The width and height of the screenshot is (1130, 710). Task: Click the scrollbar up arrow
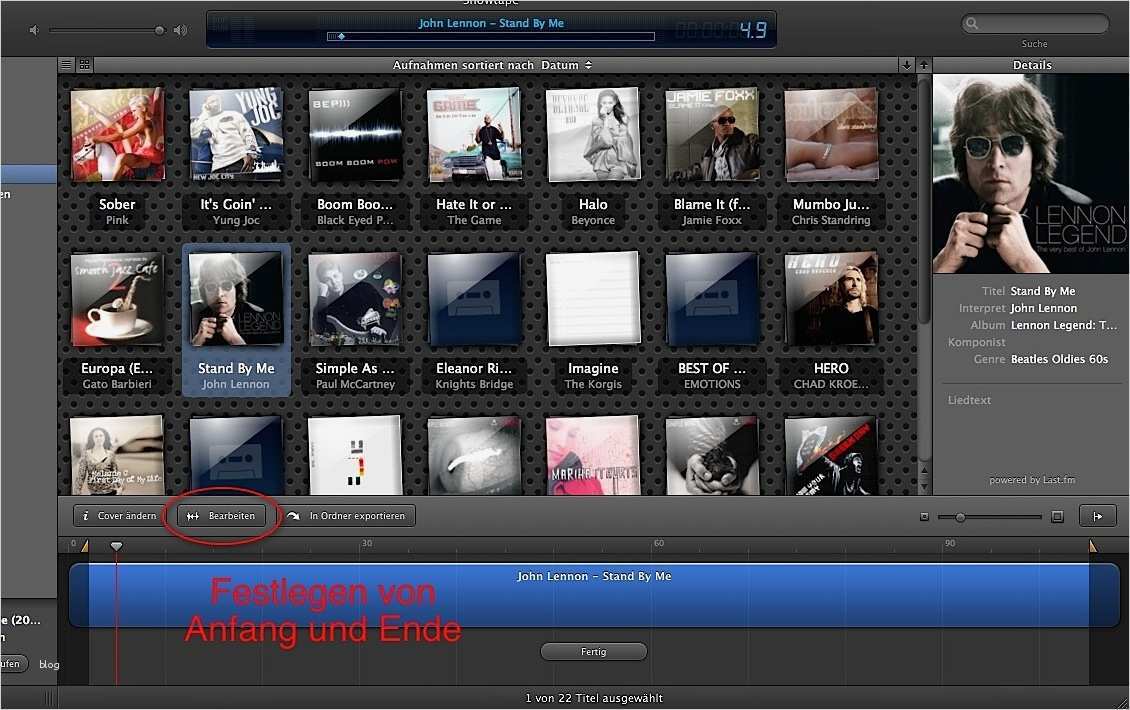pyautogui.click(x=924, y=472)
